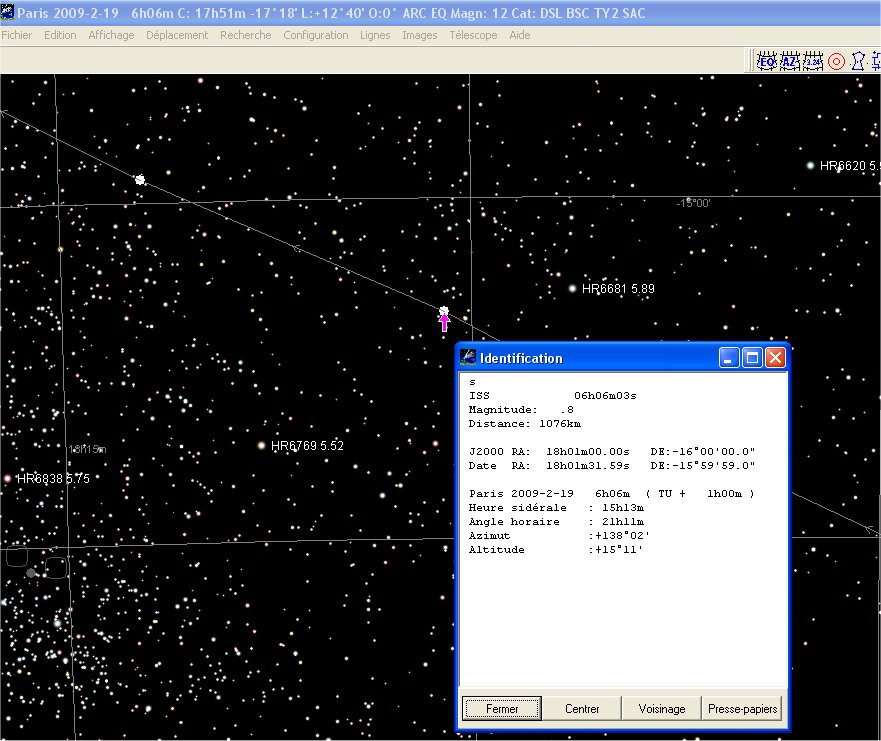Click the application icon in main title bar

(x=7, y=12)
